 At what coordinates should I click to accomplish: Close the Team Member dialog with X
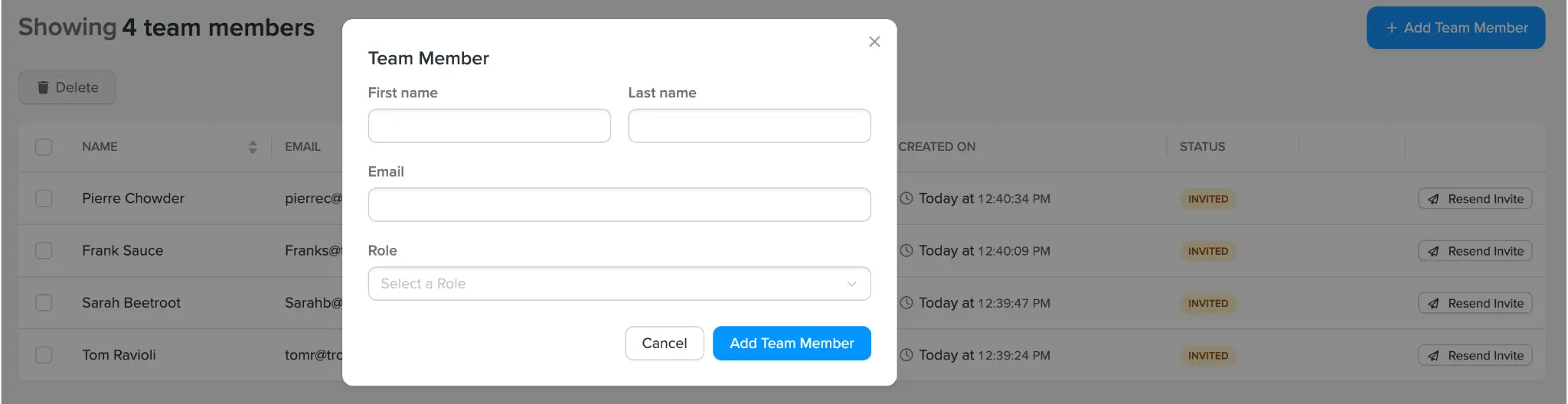(874, 42)
